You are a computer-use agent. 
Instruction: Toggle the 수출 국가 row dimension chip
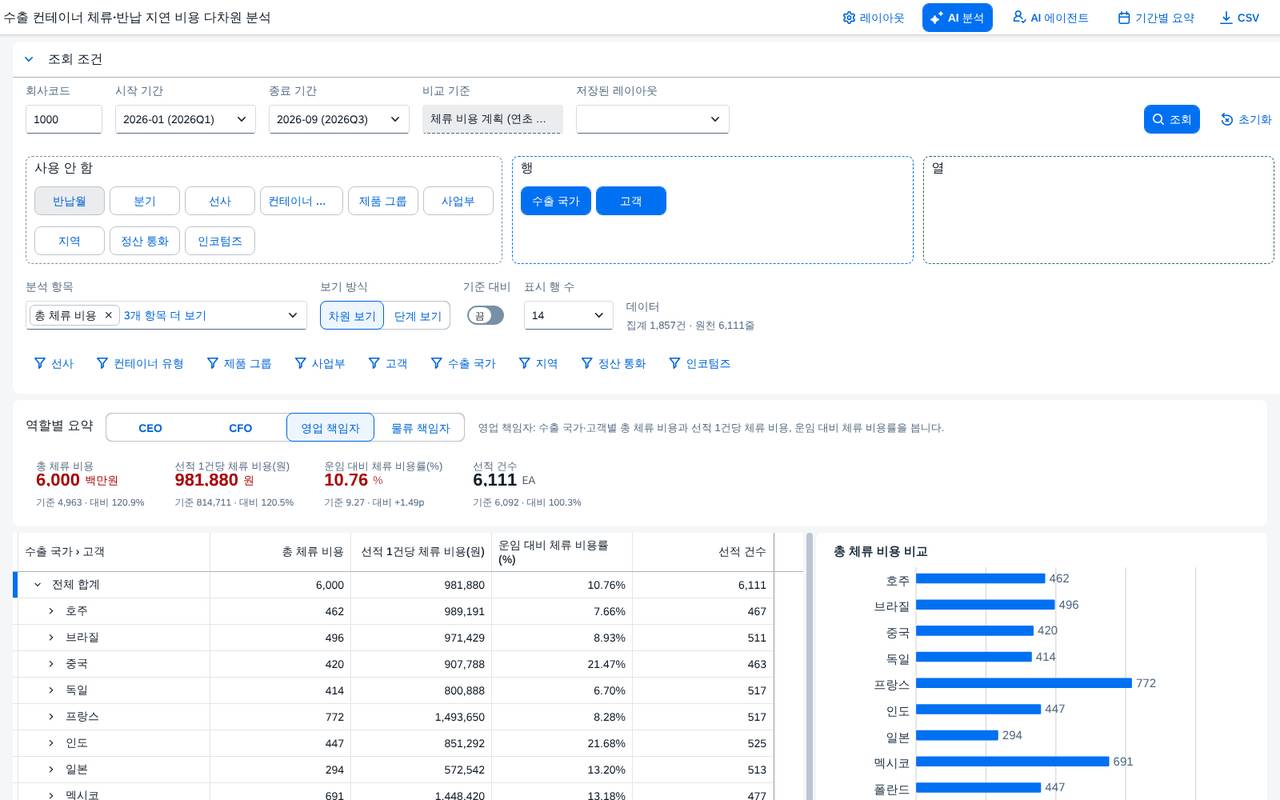pyautogui.click(x=556, y=201)
